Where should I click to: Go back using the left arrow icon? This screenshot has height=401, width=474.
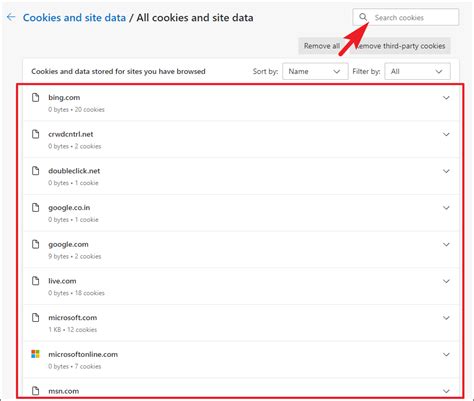point(11,17)
